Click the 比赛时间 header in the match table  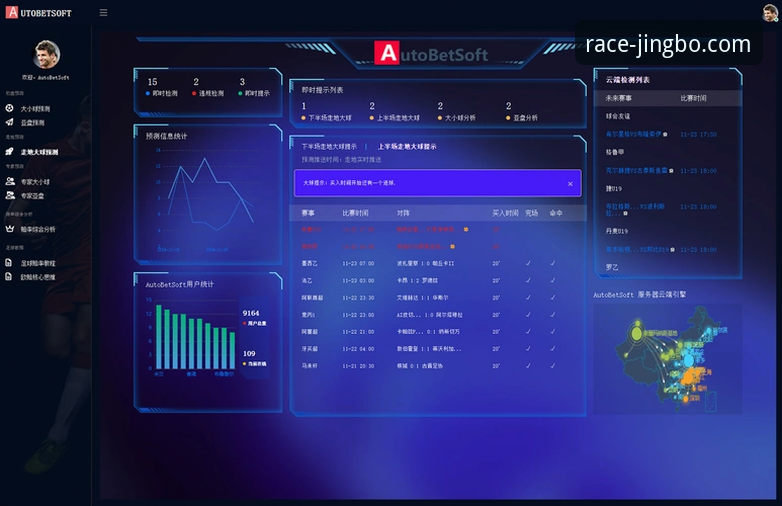(x=355, y=213)
